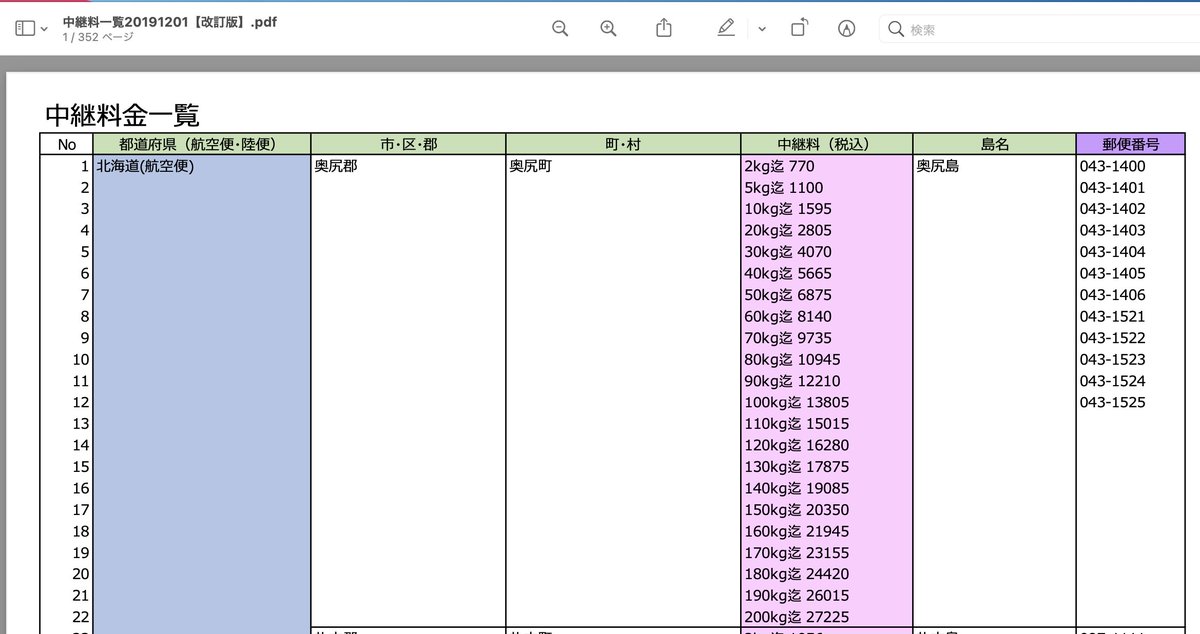Viewport: 1200px width, 634px height.
Task: Click the 2kg迄 770 fee cell
Action: click(x=780, y=166)
